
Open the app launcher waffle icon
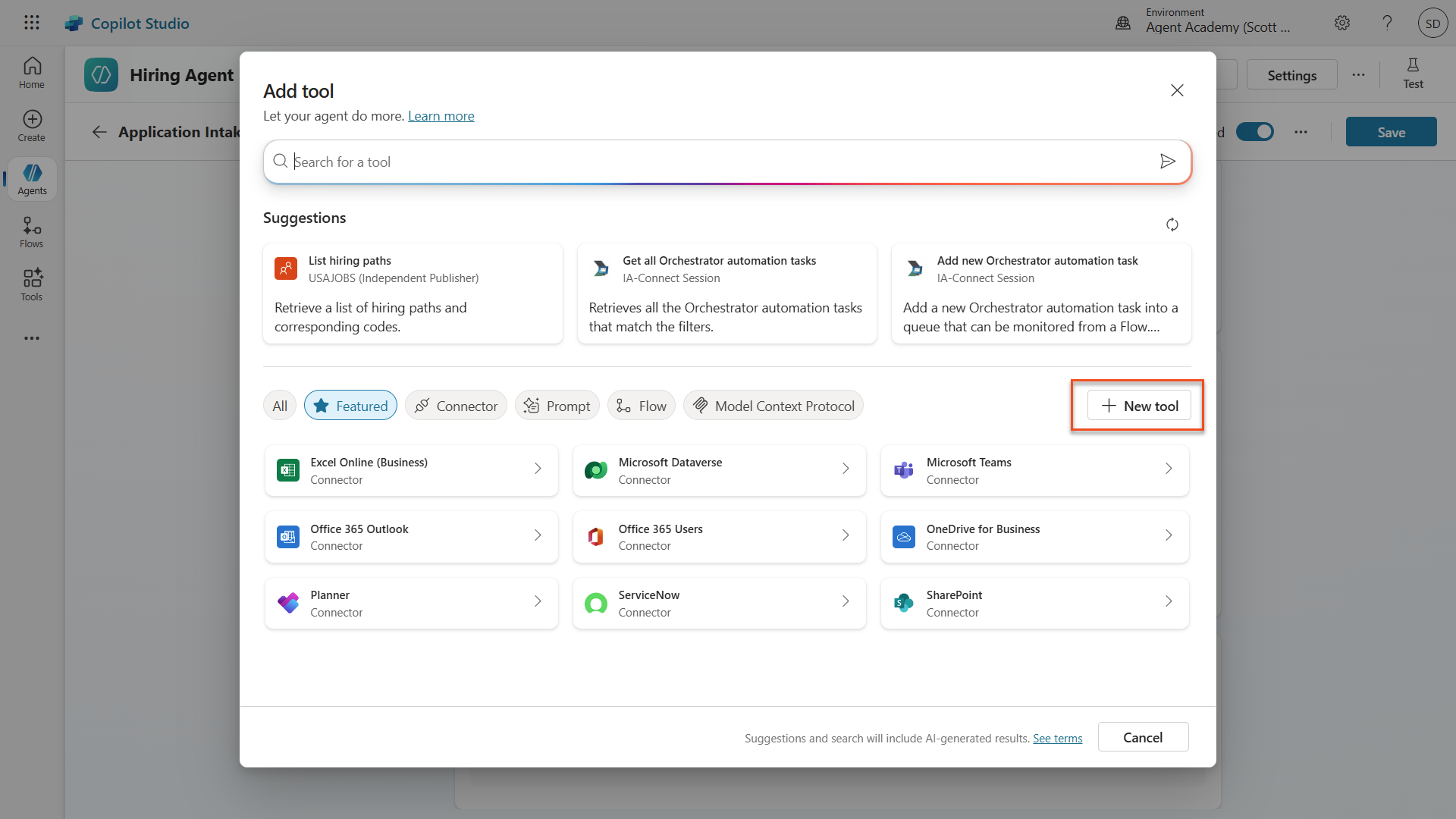32,23
